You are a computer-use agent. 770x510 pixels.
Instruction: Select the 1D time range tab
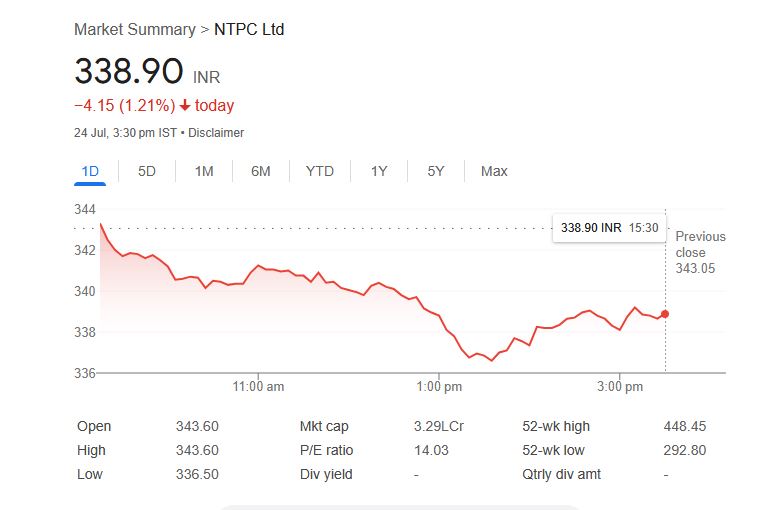click(90, 171)
